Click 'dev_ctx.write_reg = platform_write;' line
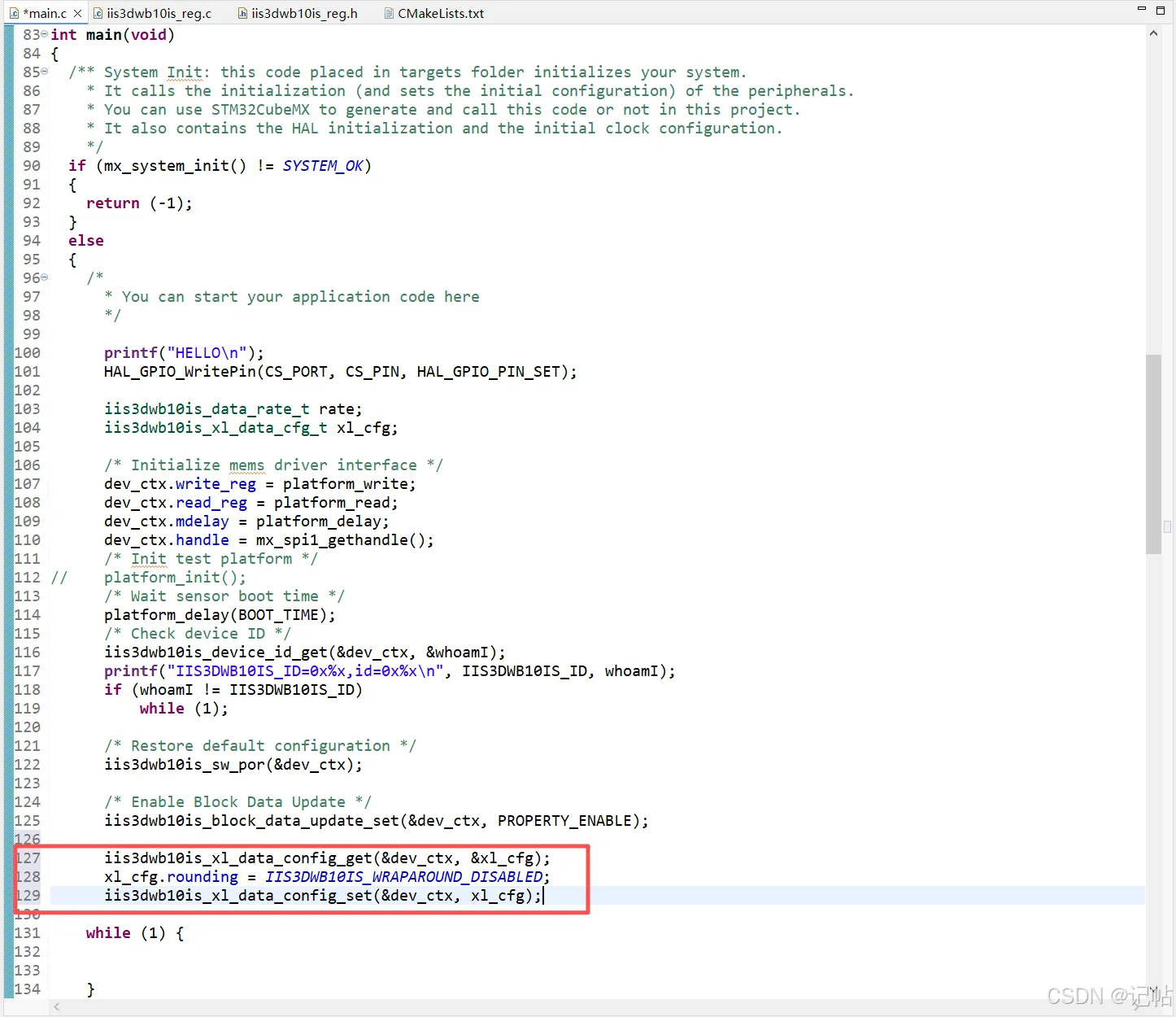The width and height of the screenshot is (1176, 1017). coord(259,484)
